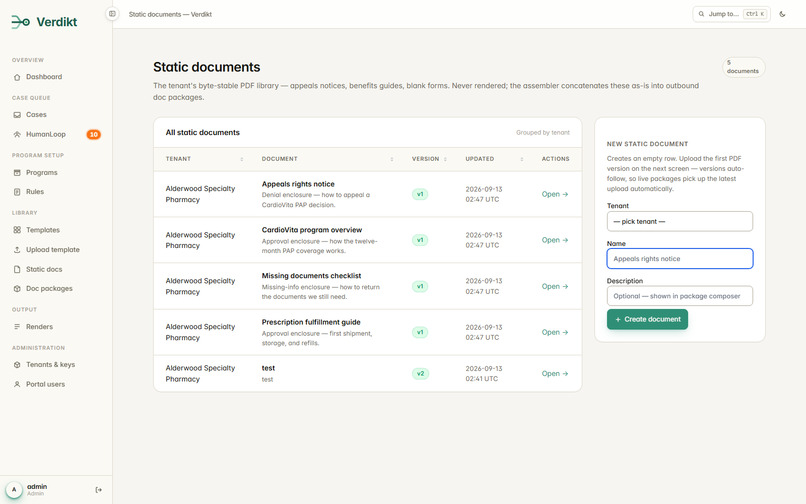Click the Templates grid icon

(17, 230)
